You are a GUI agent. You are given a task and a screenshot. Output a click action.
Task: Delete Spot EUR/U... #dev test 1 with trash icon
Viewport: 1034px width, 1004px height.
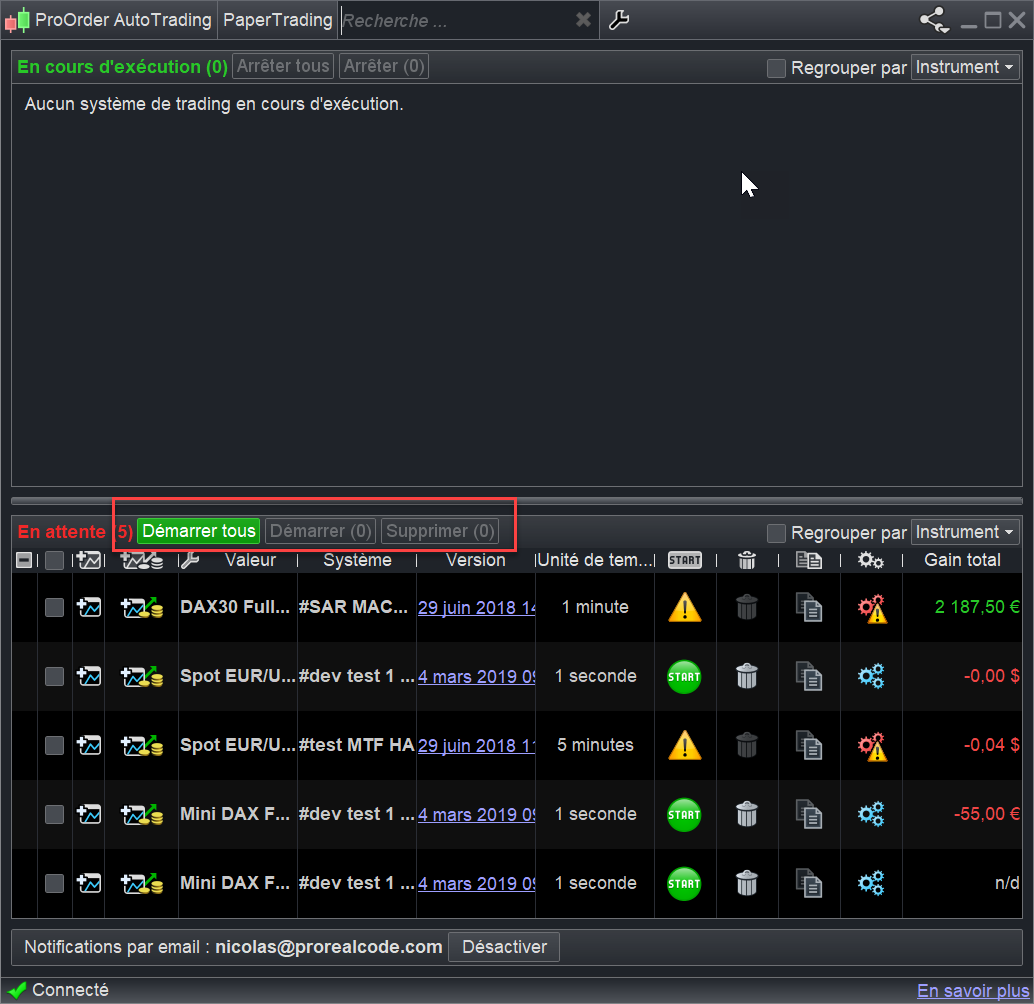coord(746,676)
